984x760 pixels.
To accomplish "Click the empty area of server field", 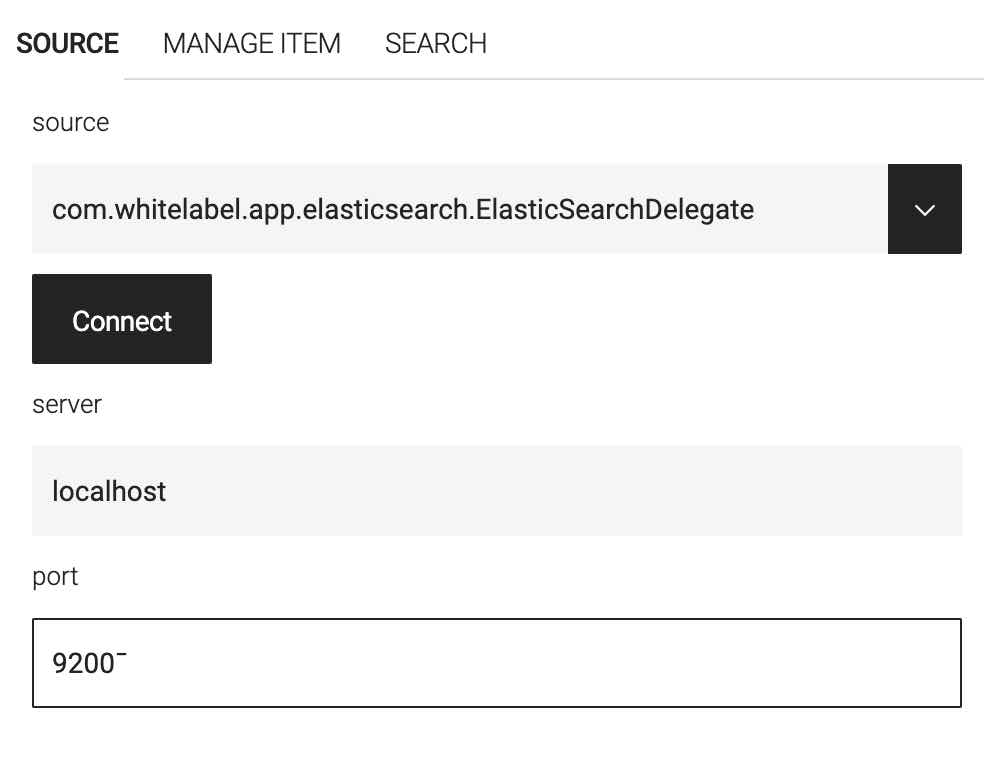I will click(565, 491).
